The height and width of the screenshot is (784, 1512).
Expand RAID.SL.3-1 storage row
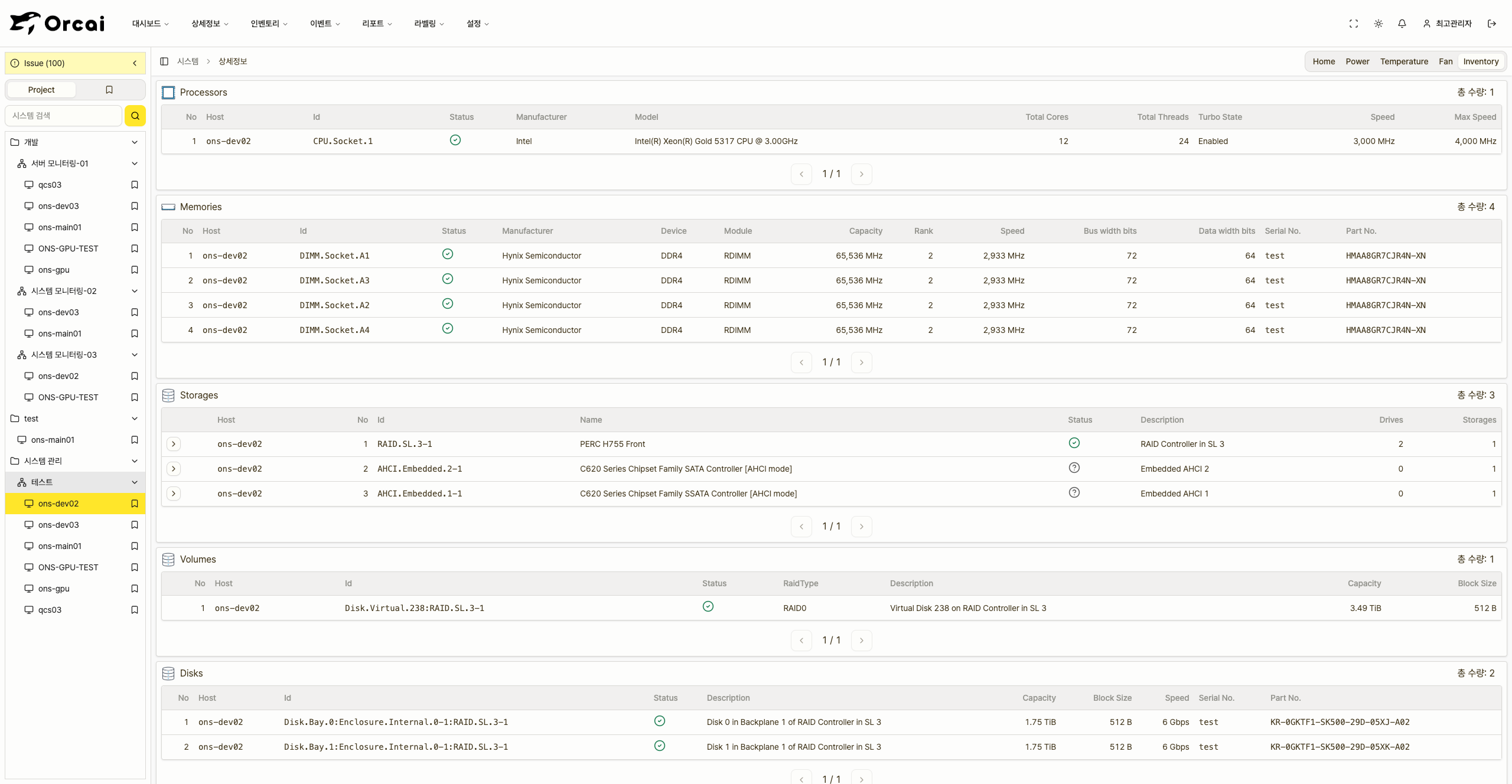pyautogui.click(x=174, y=444)
